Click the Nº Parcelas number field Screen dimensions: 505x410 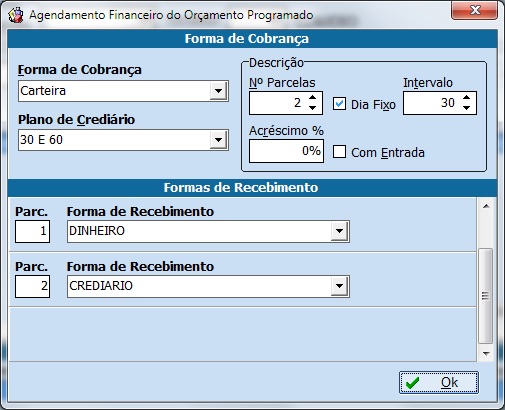(278, 103)
